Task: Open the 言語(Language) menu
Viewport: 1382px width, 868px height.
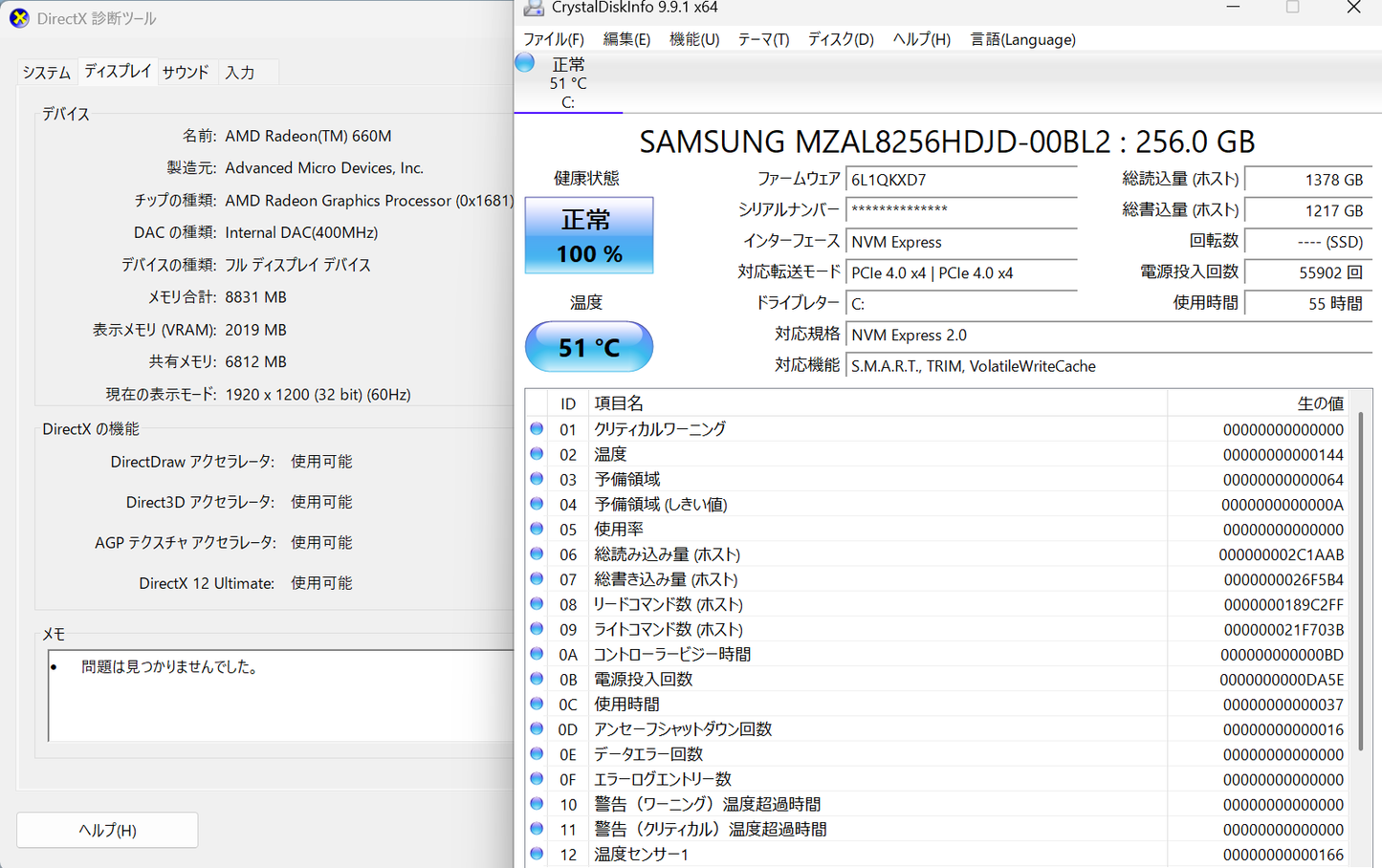Action: [1023, 39]
